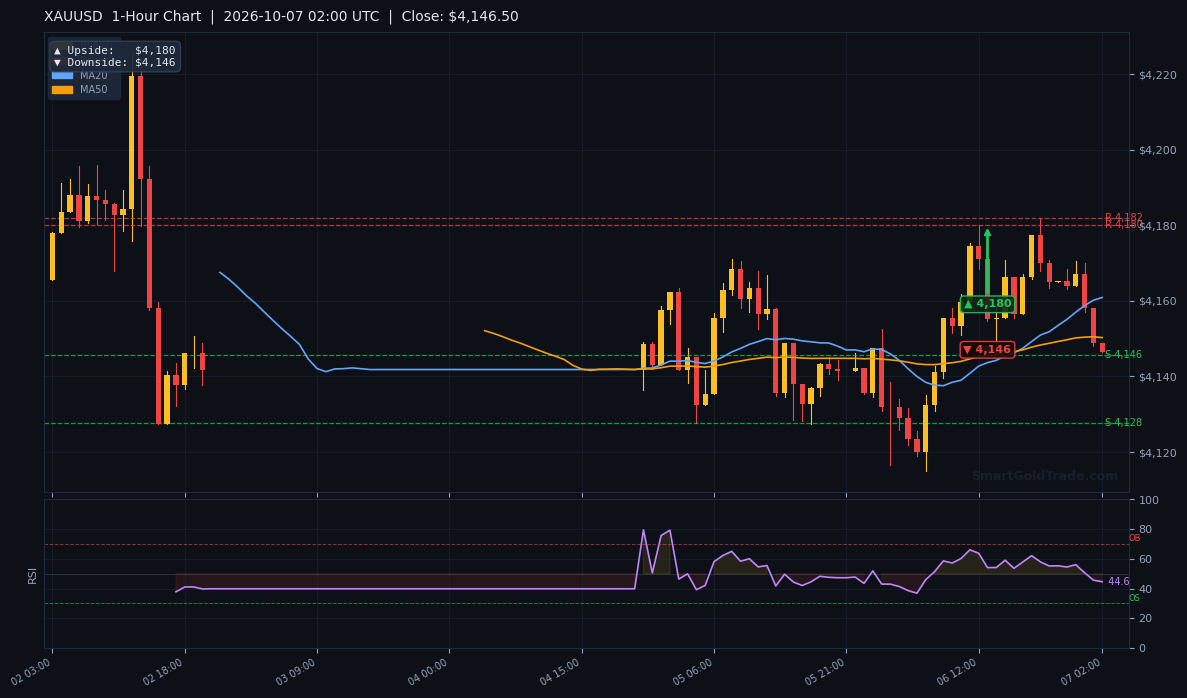This screenshot has height=698, width=1187.
Task: Click the Upside $4,180 info box line
Action: click(x=114, y=51)
